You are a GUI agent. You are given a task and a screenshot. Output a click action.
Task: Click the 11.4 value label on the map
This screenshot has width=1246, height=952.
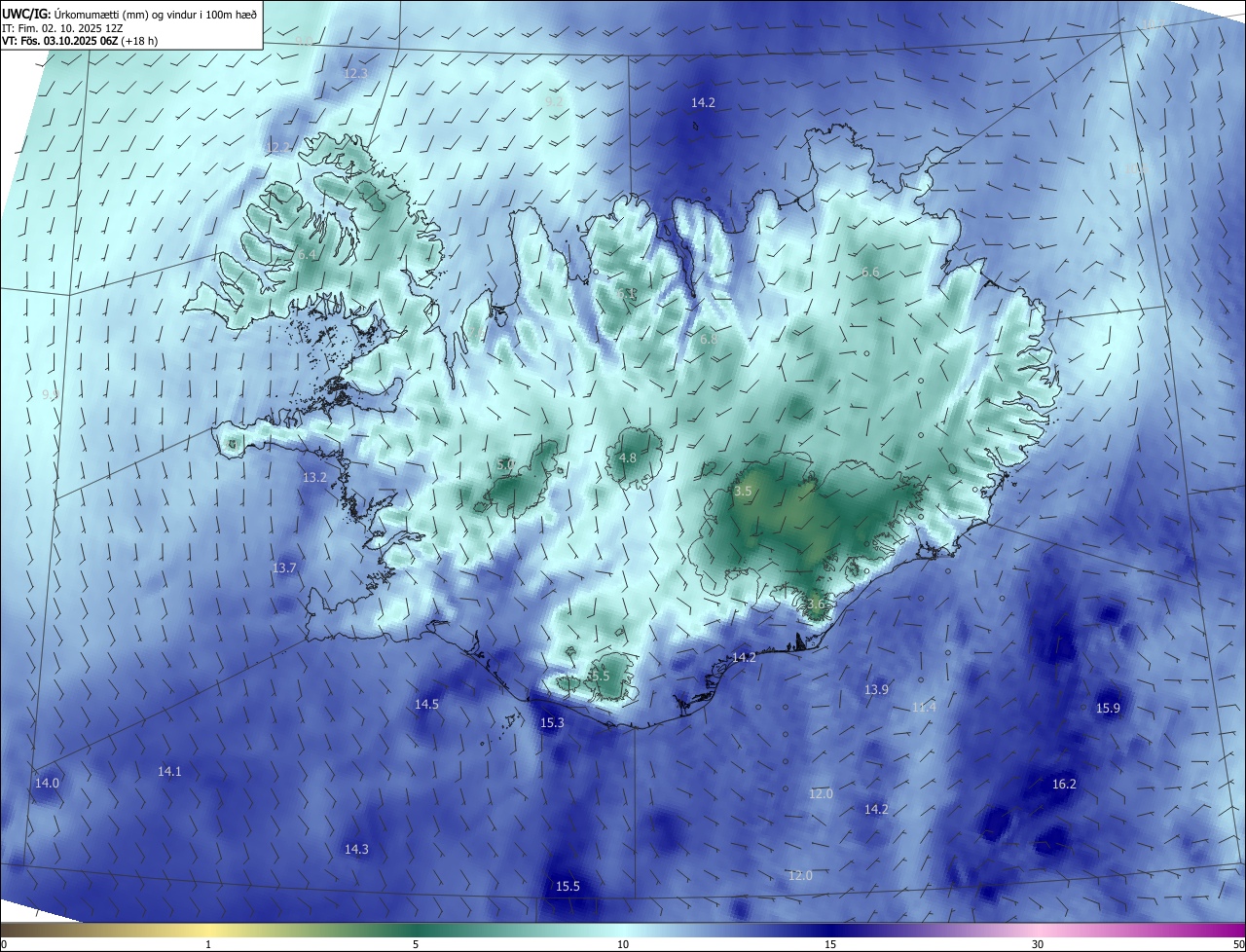[924, 707]
